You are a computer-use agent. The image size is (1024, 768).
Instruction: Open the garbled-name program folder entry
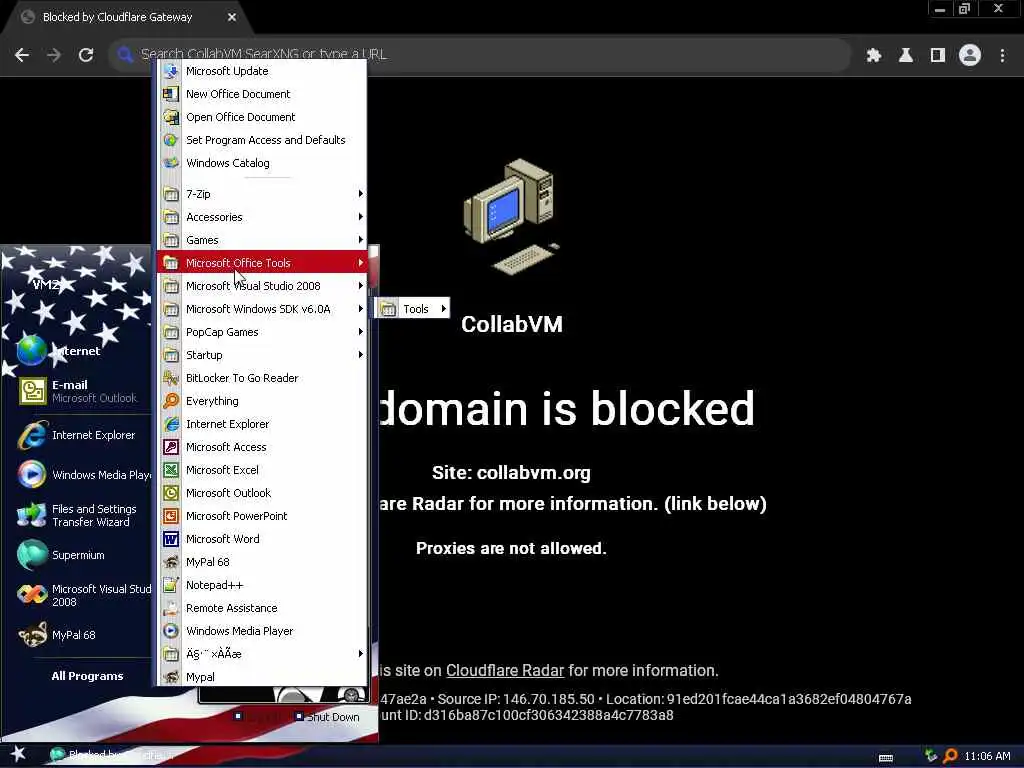[263, 654]
